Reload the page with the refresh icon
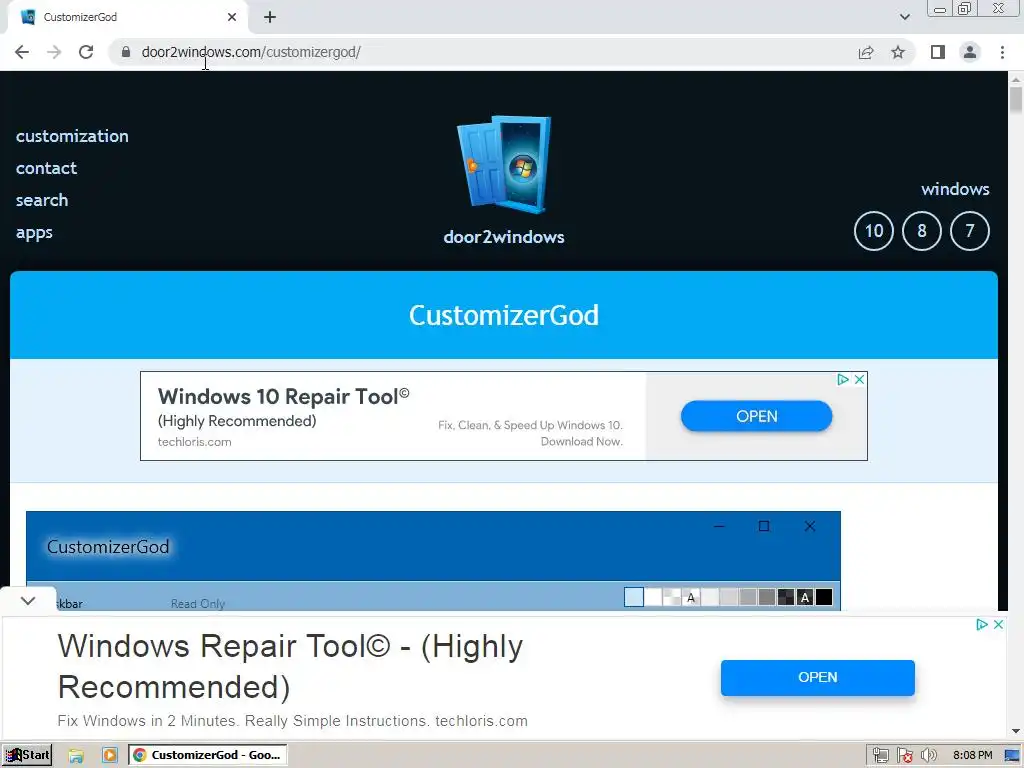Screen dimensions: 1024x768 pos(86,52)
